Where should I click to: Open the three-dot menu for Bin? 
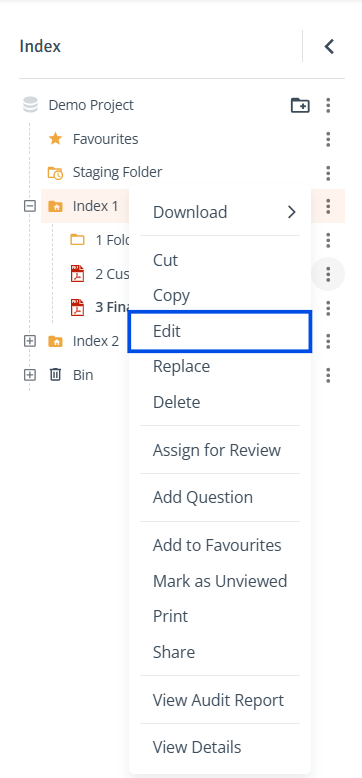click(x=328, y=375)
